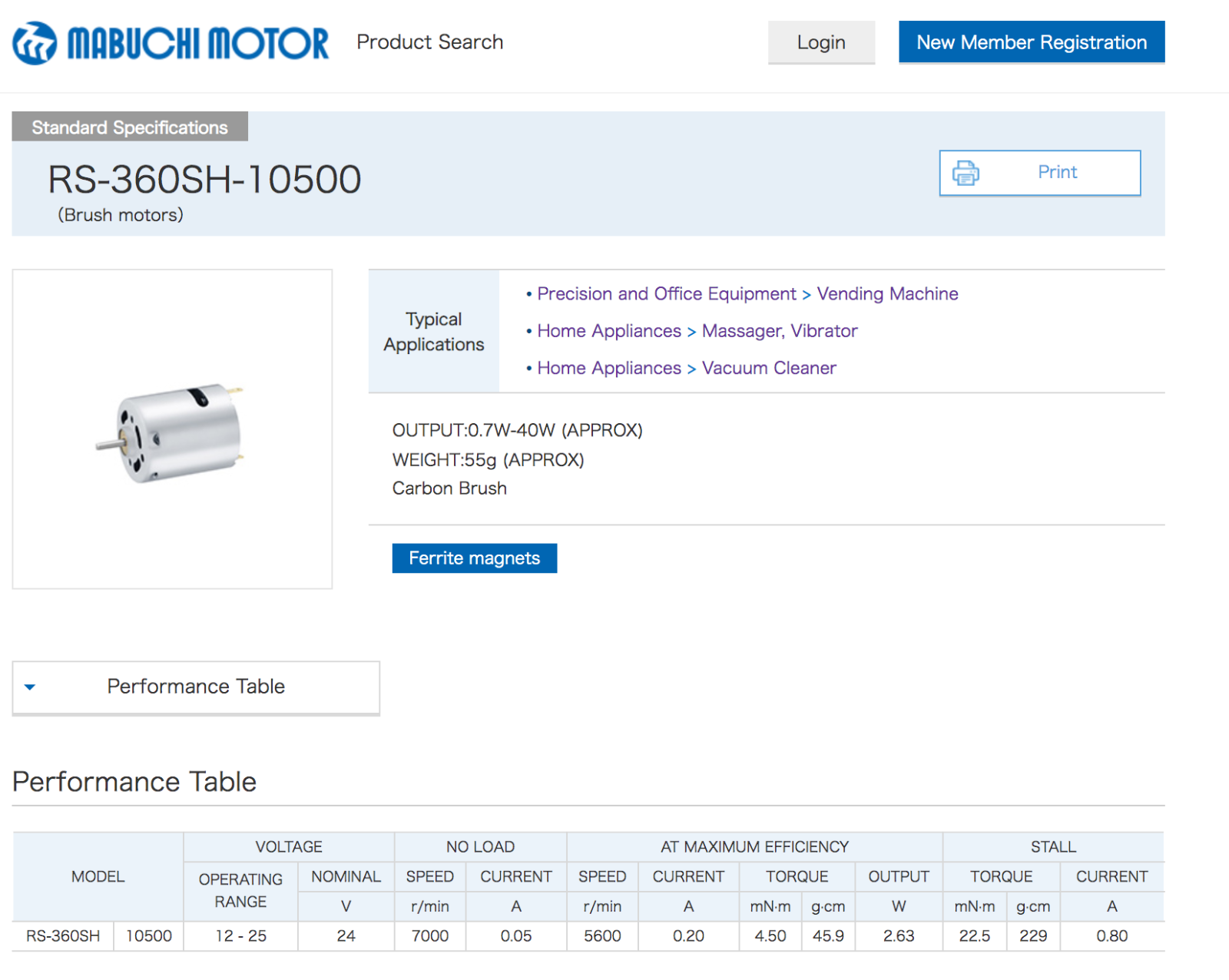Screen dimensions: 1229x980
Task: Select the Standard Specifications tab label
Action: click(130, 127)
